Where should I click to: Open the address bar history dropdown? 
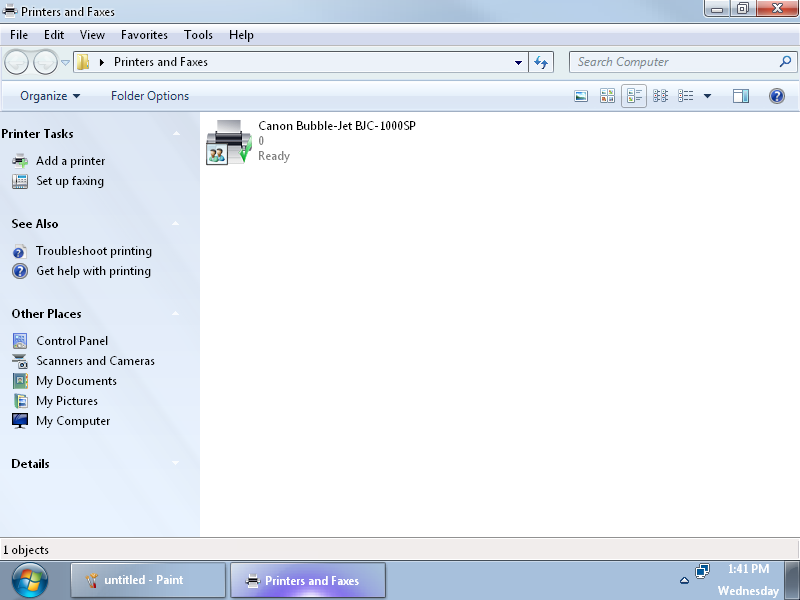(x=518, y=62)
